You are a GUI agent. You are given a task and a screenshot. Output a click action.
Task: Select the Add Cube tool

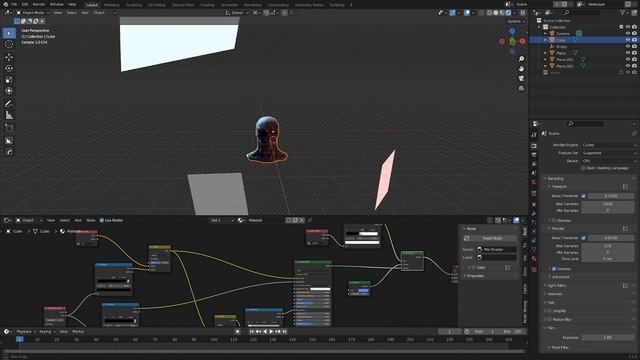pyautogui.click(x=9, y=128)
